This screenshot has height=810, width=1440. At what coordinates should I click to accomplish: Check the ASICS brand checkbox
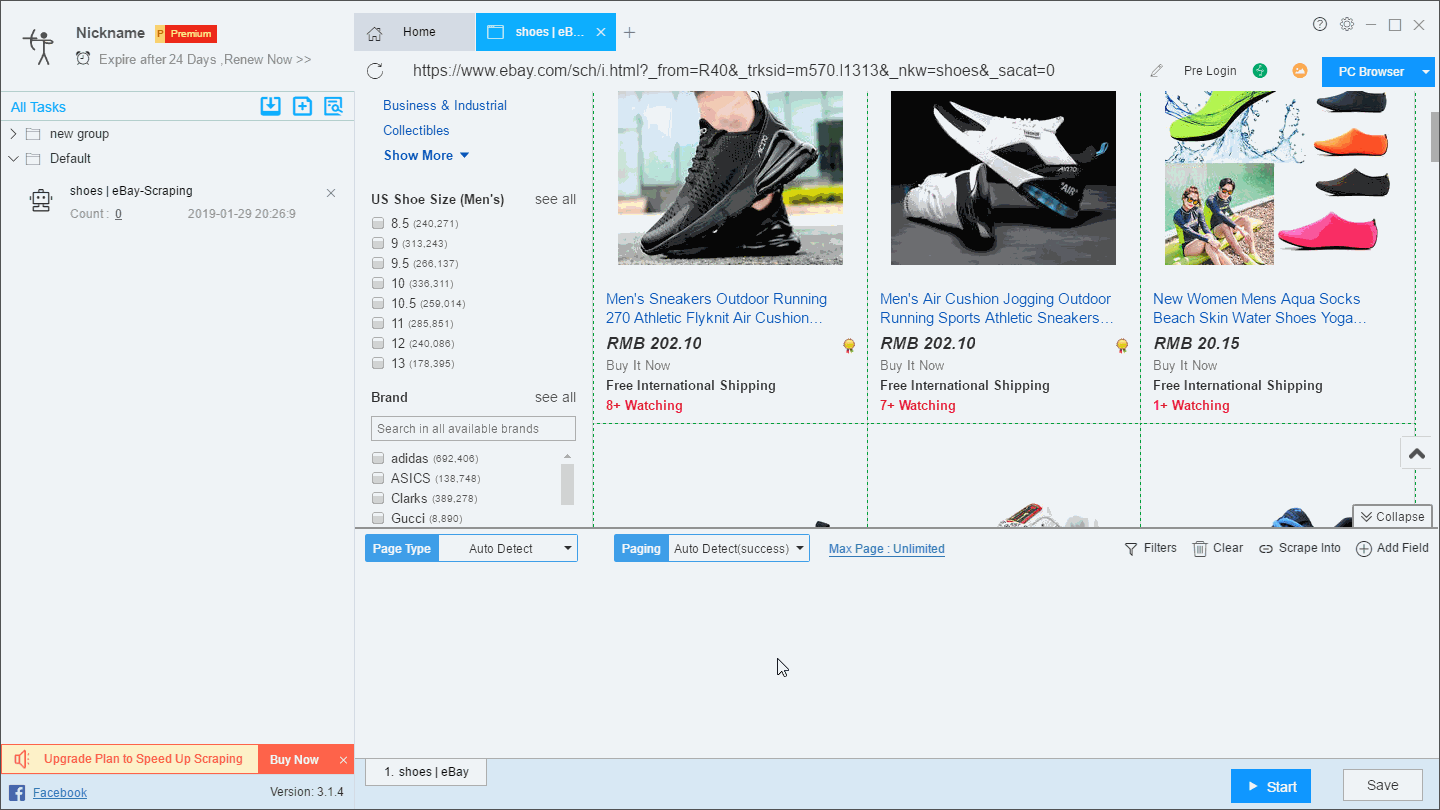point(378,478)
